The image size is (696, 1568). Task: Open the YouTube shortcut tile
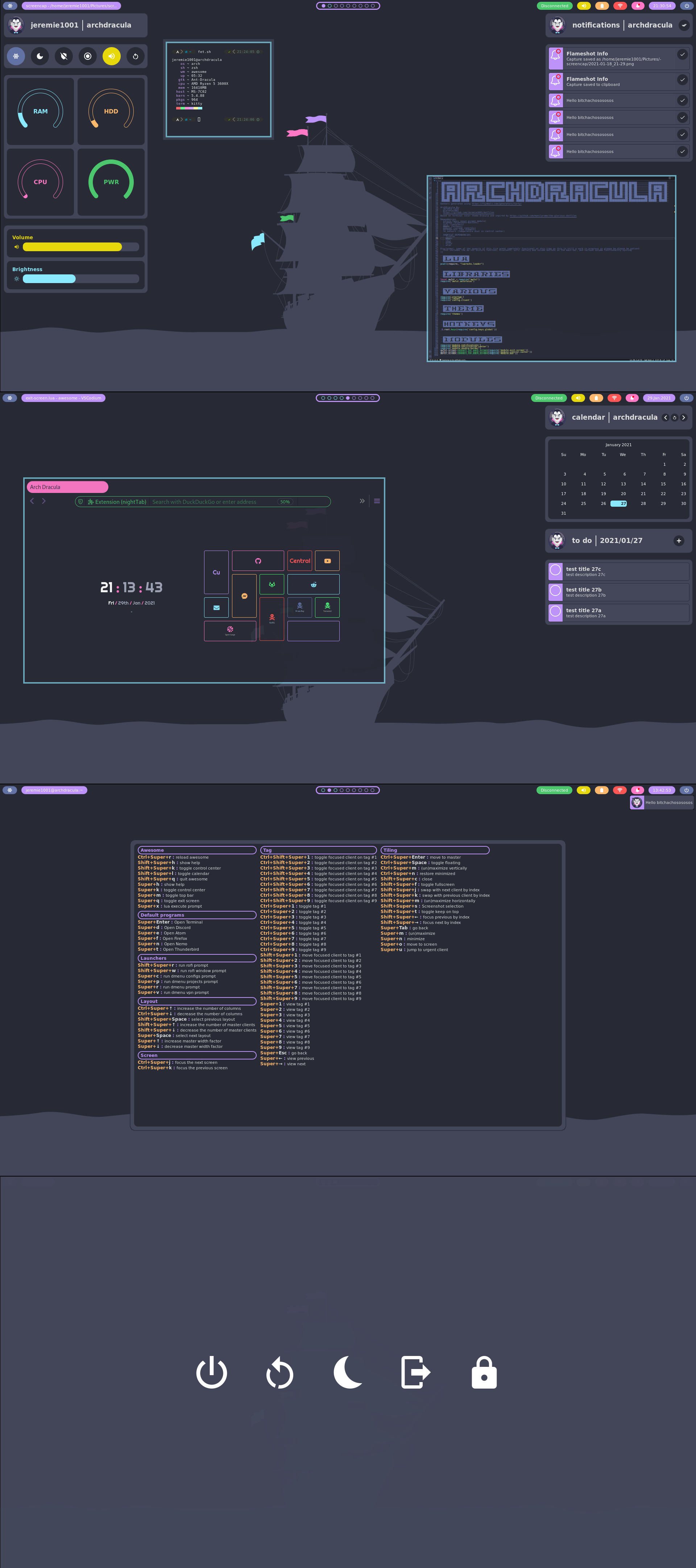(x=328, y=561)
